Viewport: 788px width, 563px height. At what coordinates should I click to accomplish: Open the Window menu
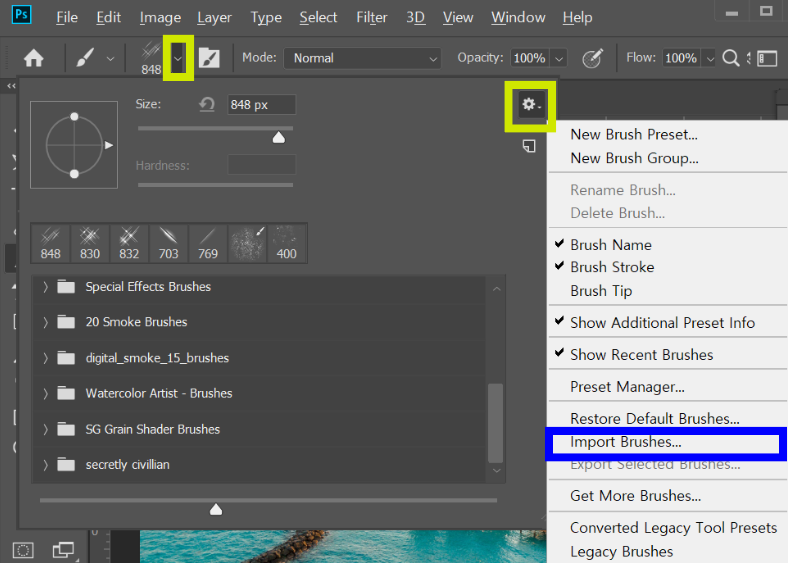[518, 18]
